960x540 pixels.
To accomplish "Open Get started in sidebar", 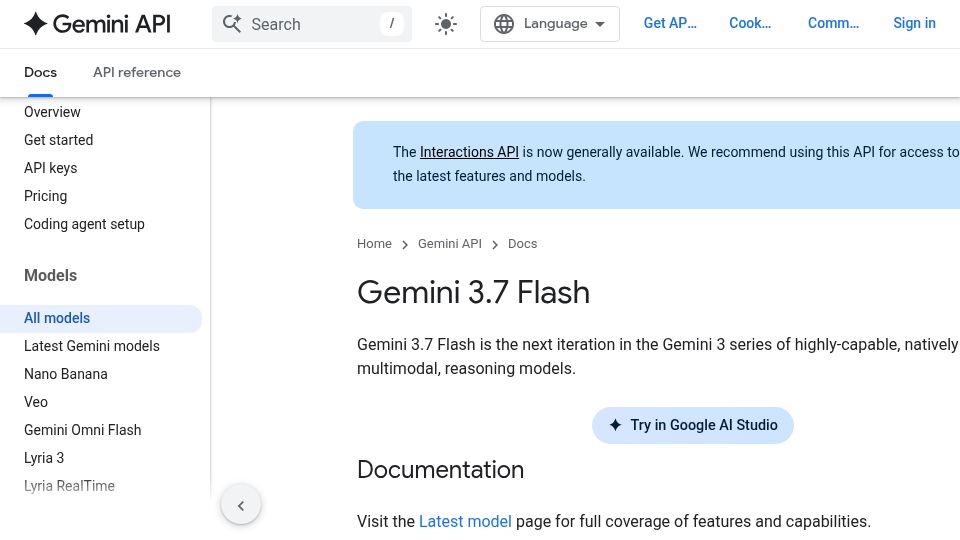I will 58,140.
